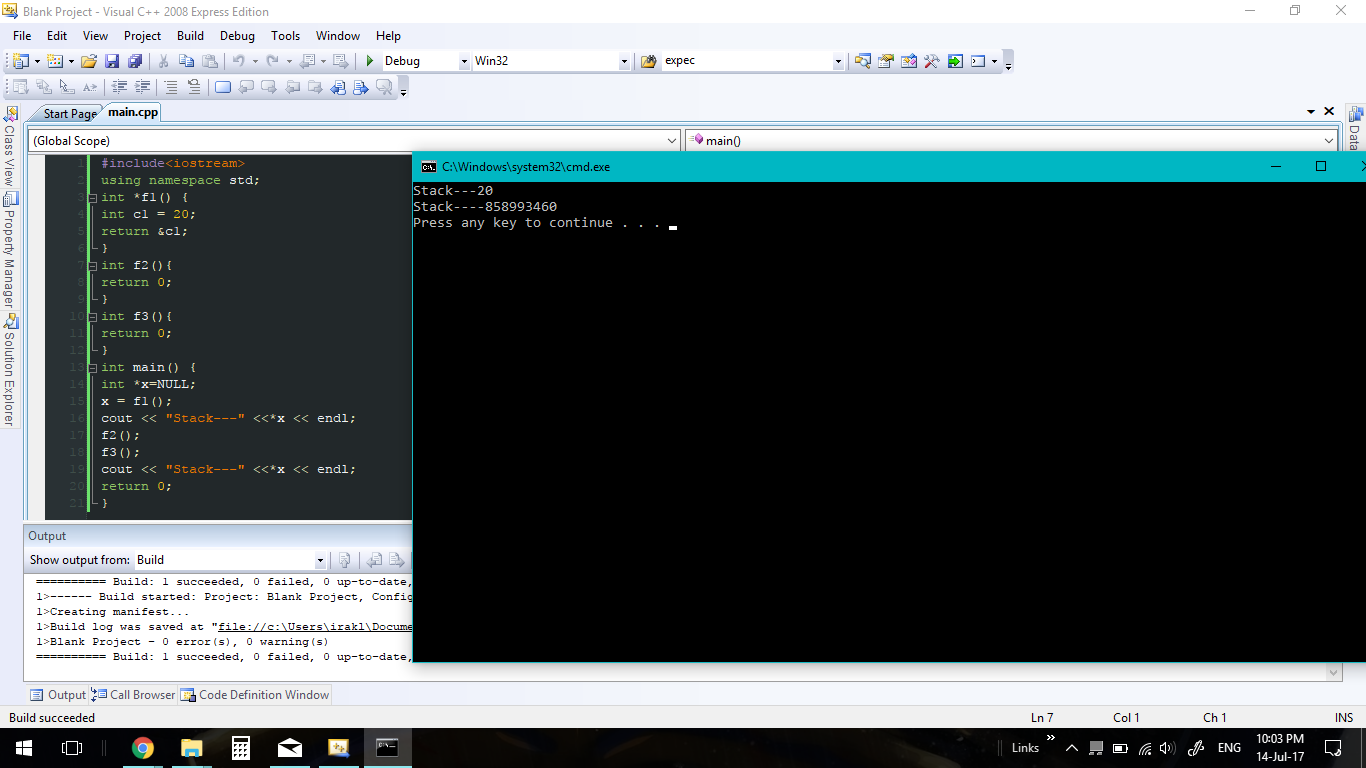This screenshot has width=1366, height=768.
Task: Open a file with the folder icon
Action: coord(89,61)
